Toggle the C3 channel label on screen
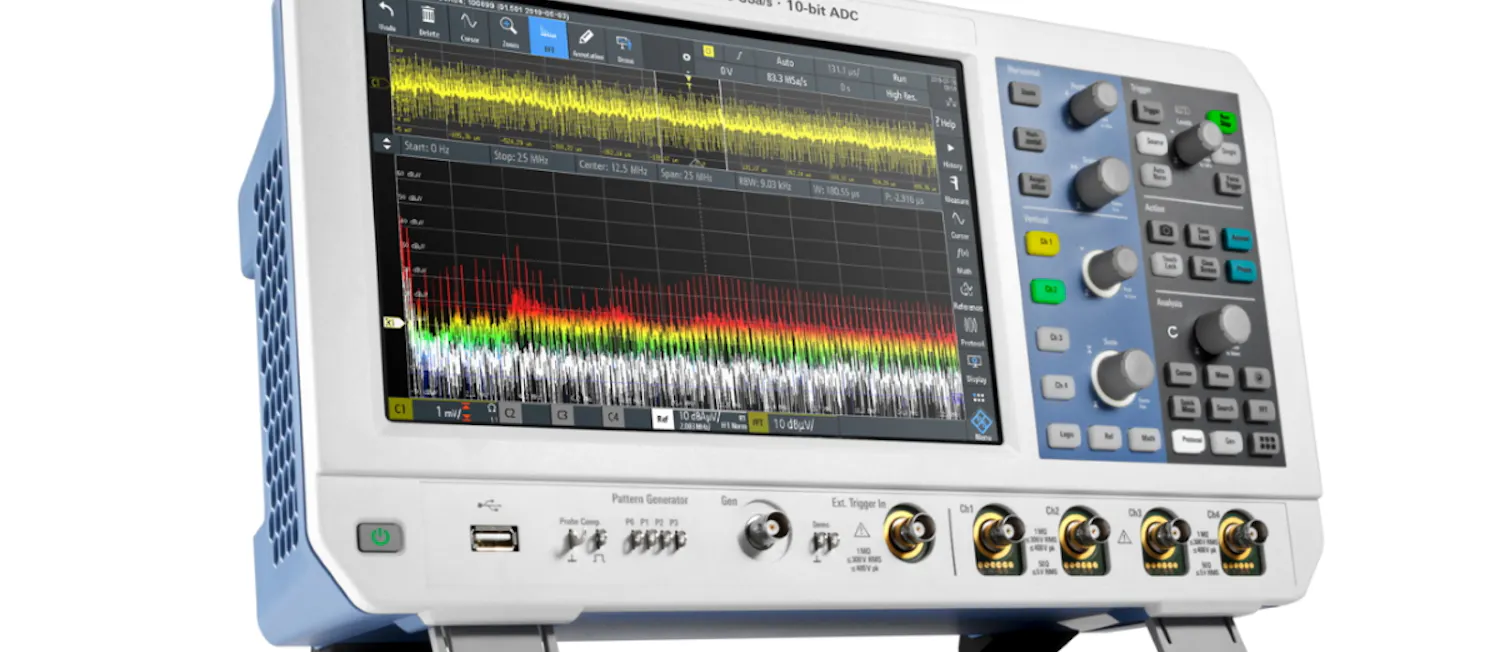1500x652 pixels. [562, 415]
